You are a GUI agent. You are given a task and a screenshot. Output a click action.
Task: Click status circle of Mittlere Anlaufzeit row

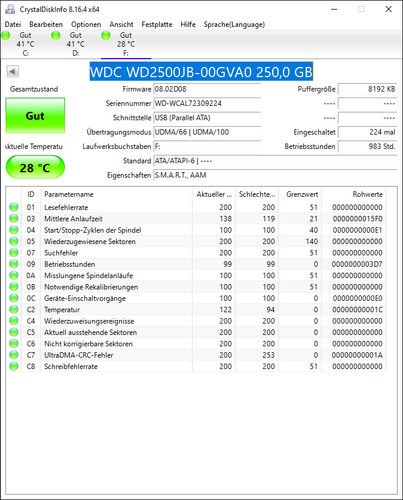[x=14, y=218]
